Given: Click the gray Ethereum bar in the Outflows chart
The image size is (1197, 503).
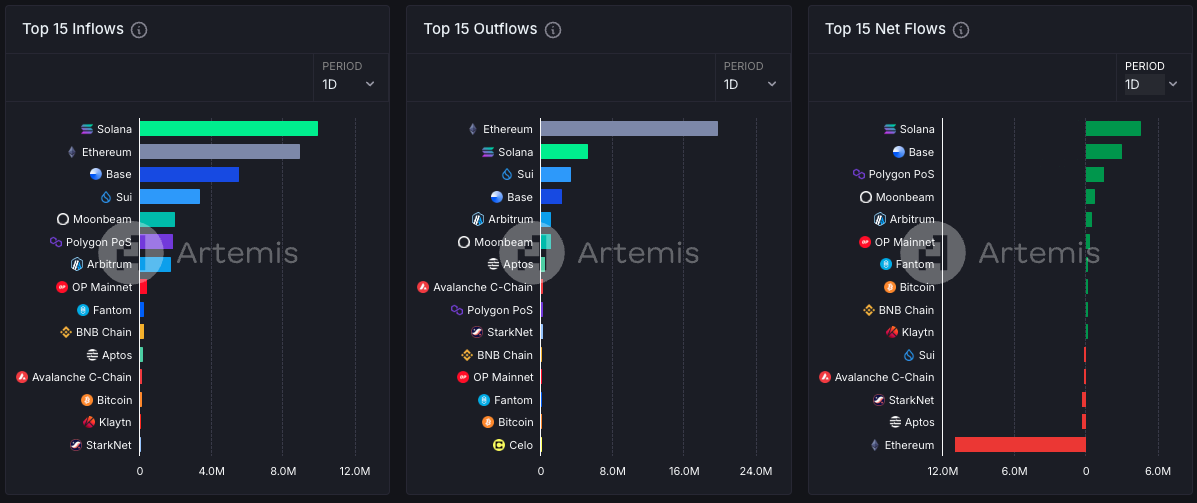Looking at the screenshot, I should coord(629,129).
